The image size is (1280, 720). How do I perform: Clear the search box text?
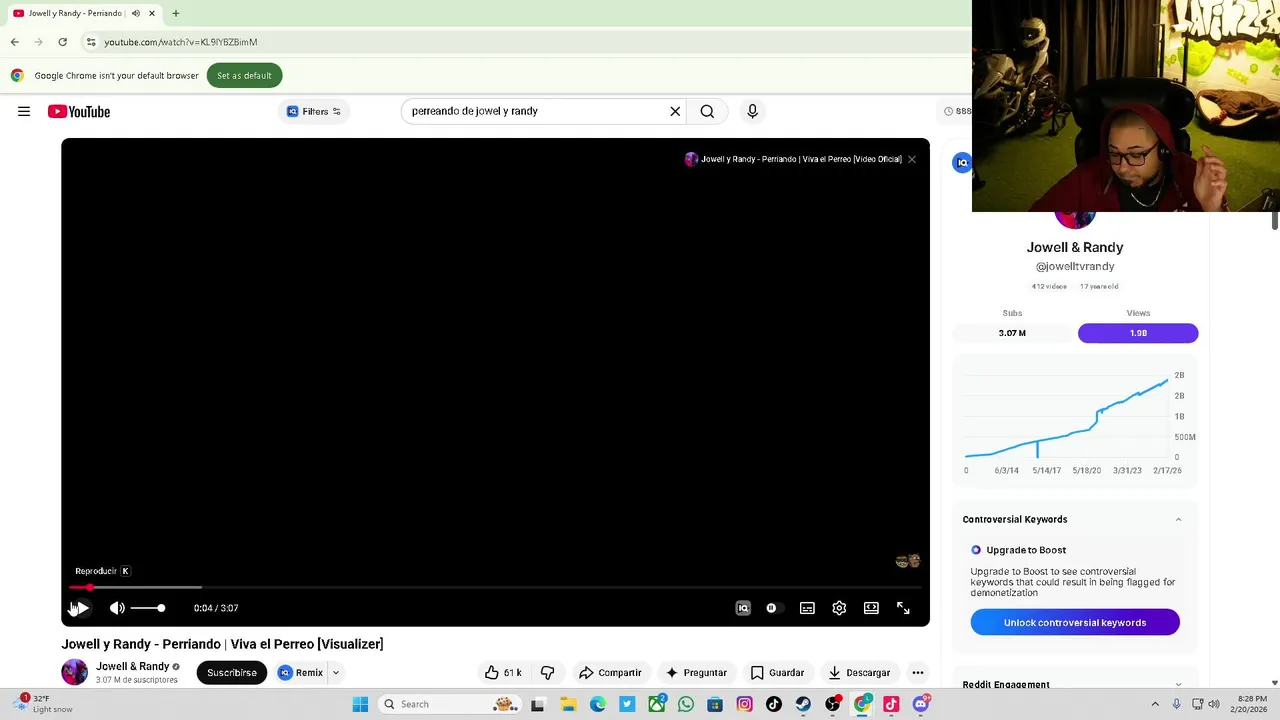click(x=675, y=111)
